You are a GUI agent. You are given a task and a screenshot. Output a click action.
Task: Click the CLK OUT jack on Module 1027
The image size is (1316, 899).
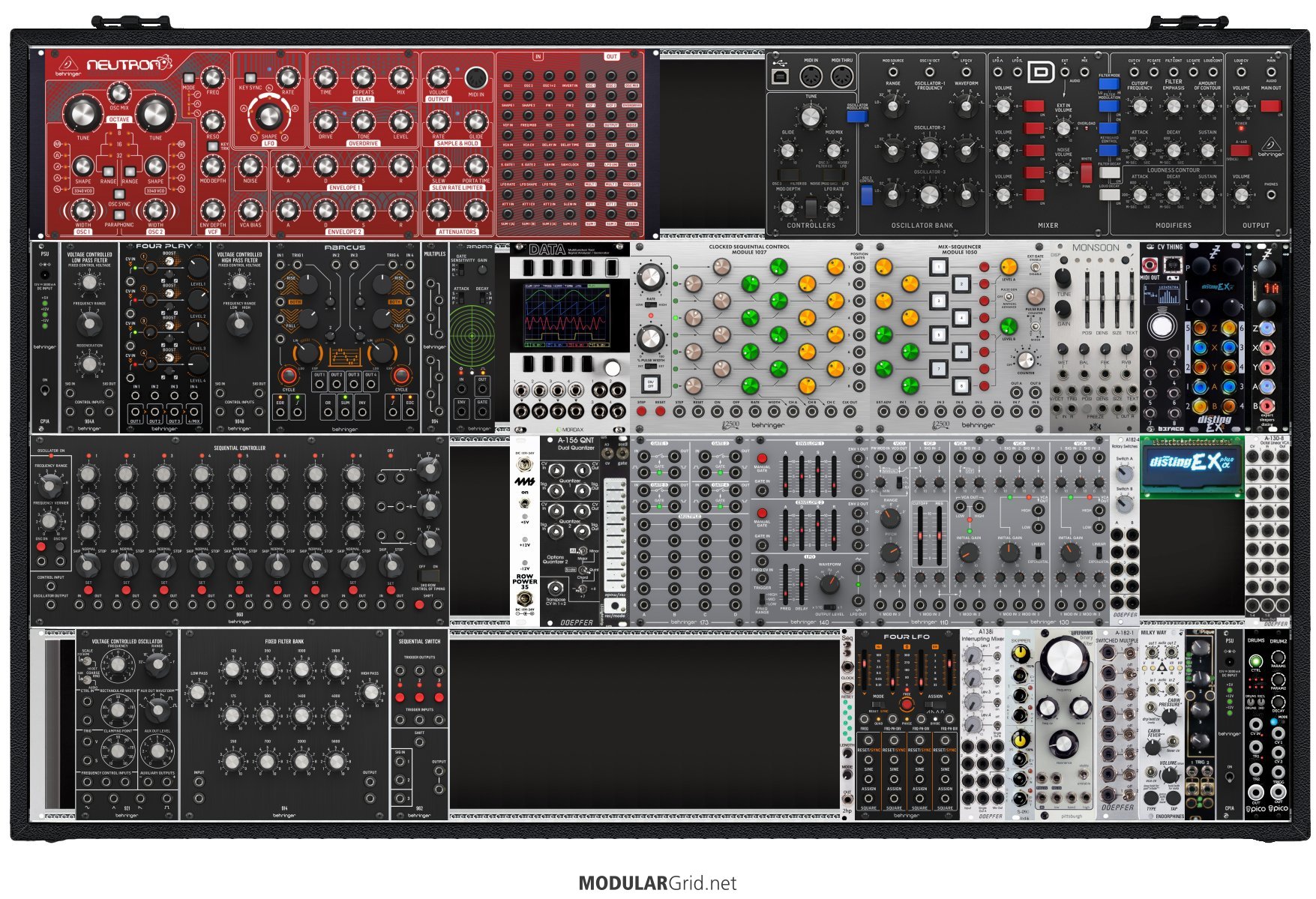[850, 412]
